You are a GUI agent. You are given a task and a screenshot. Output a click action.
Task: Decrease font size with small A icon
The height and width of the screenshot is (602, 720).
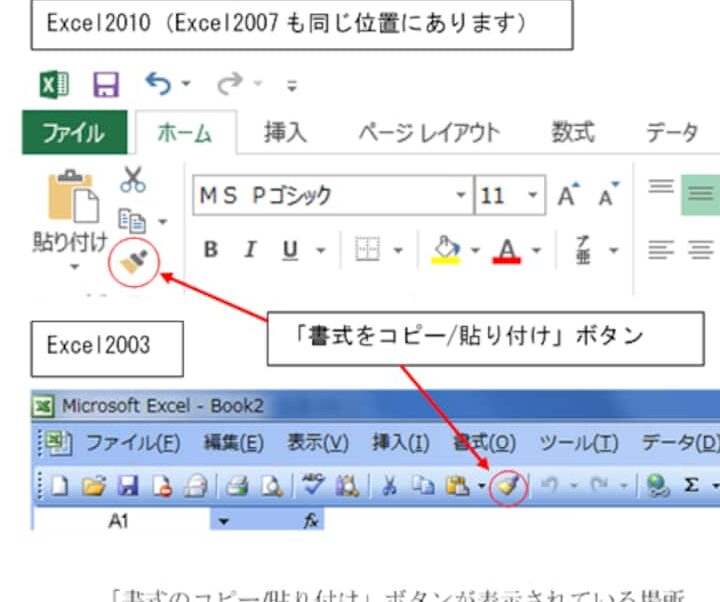(609, 195)
